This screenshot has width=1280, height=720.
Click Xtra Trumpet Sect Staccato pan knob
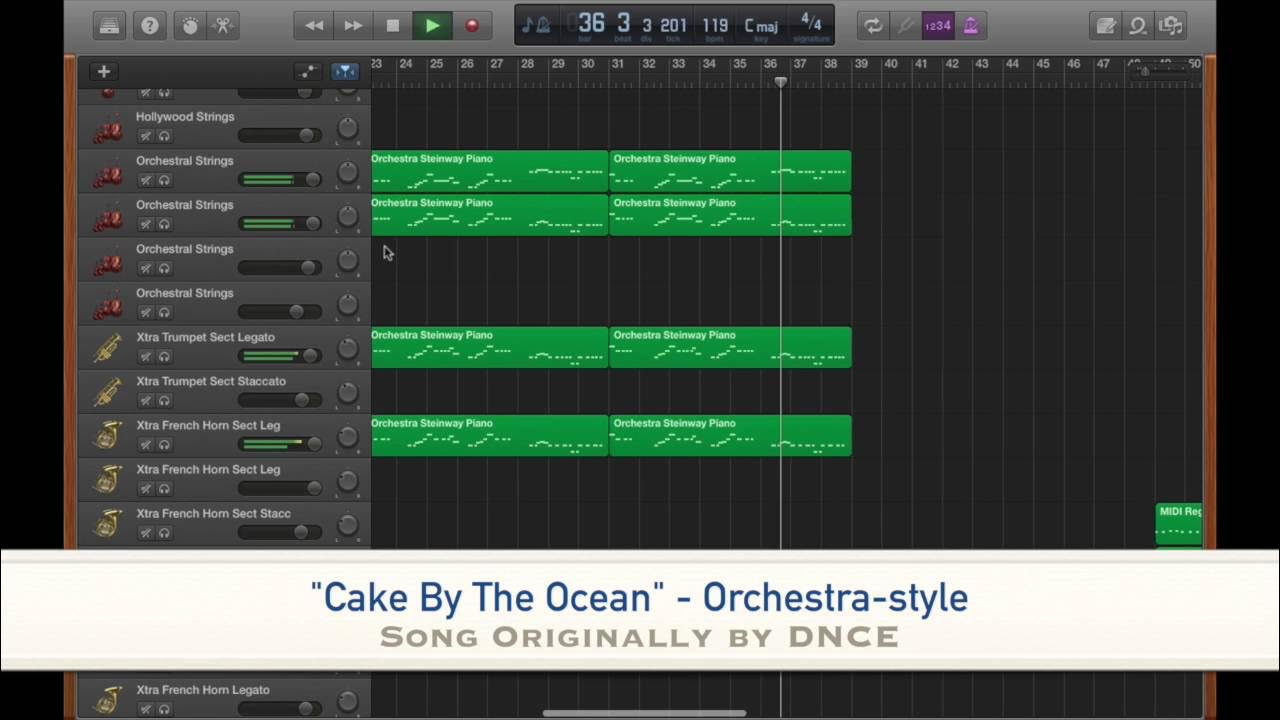coord(347,392)
